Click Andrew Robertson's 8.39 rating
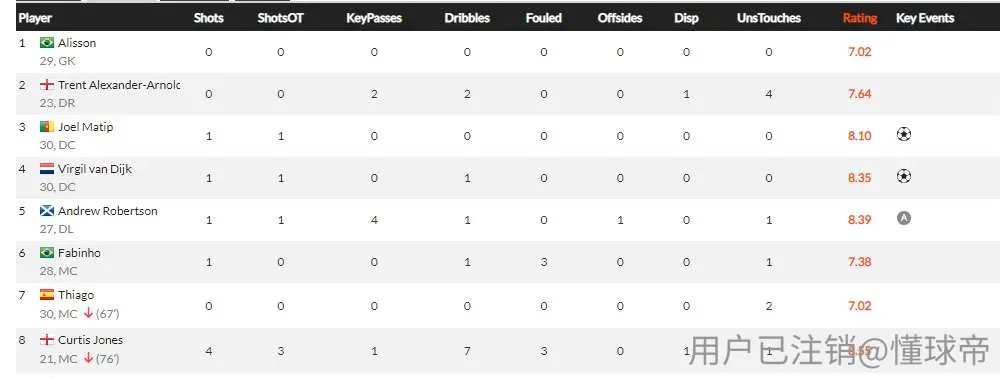This screenshot has width=1001, height=379. (859, 219)
